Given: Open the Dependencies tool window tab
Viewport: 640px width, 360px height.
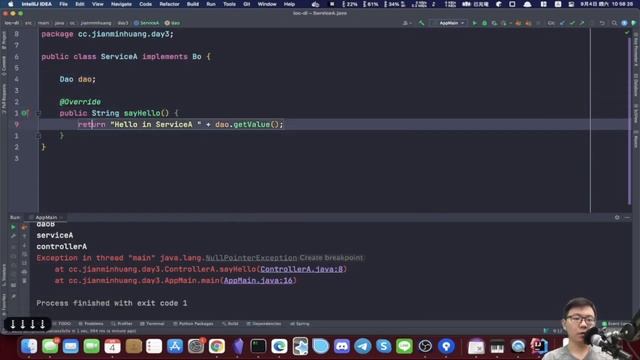Looking at the screenshot, I should [x=264, y=324].
